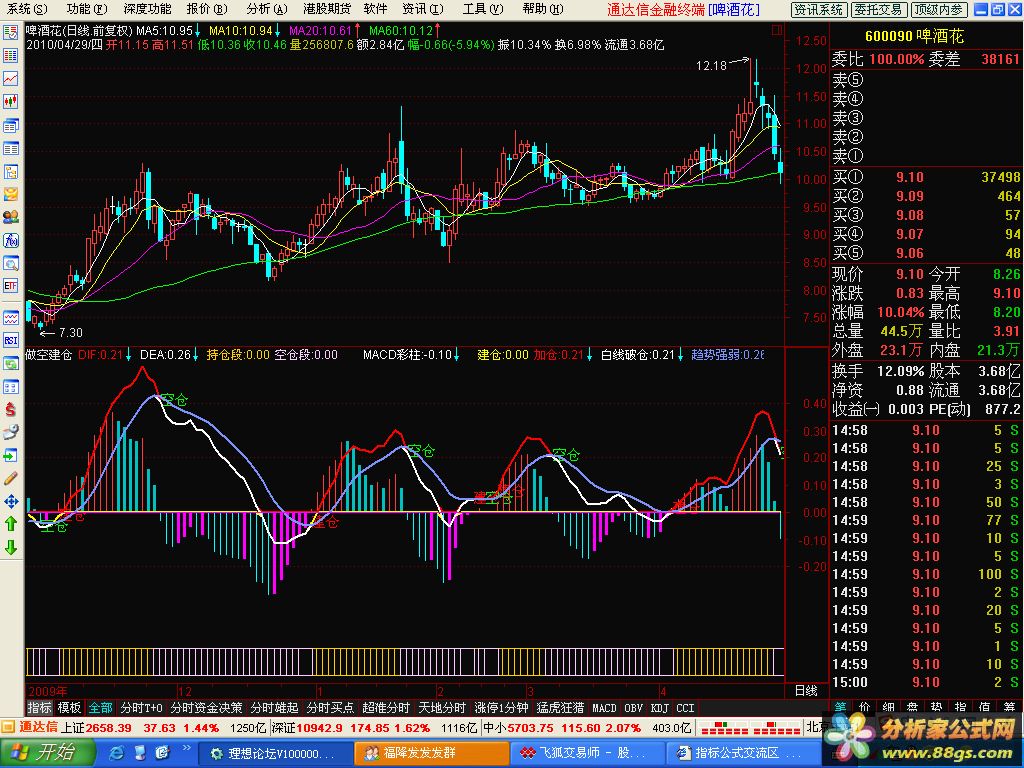The width and height of the screenshot is (1024, 768).
Task: Click the 委托交易 button
Action: coord(878,10)
